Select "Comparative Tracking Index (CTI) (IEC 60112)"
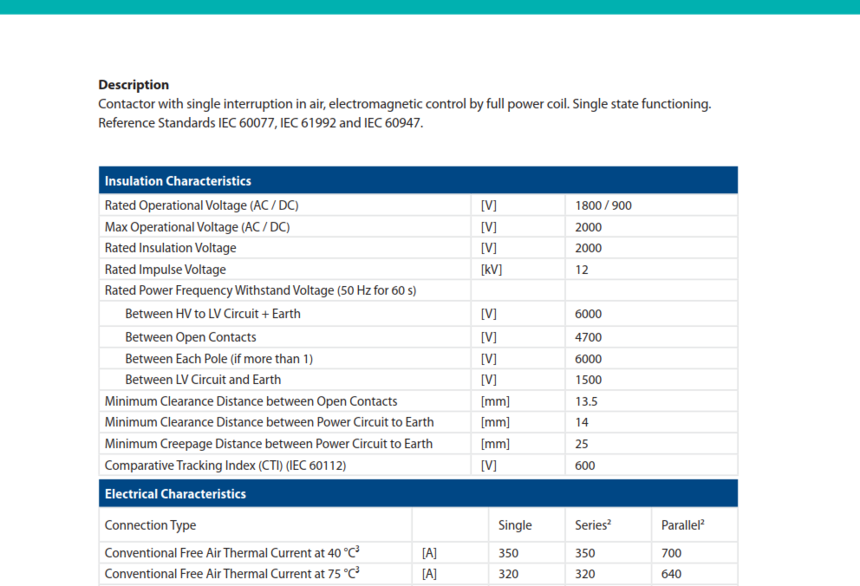860x586 pixels. coord(225,465)
